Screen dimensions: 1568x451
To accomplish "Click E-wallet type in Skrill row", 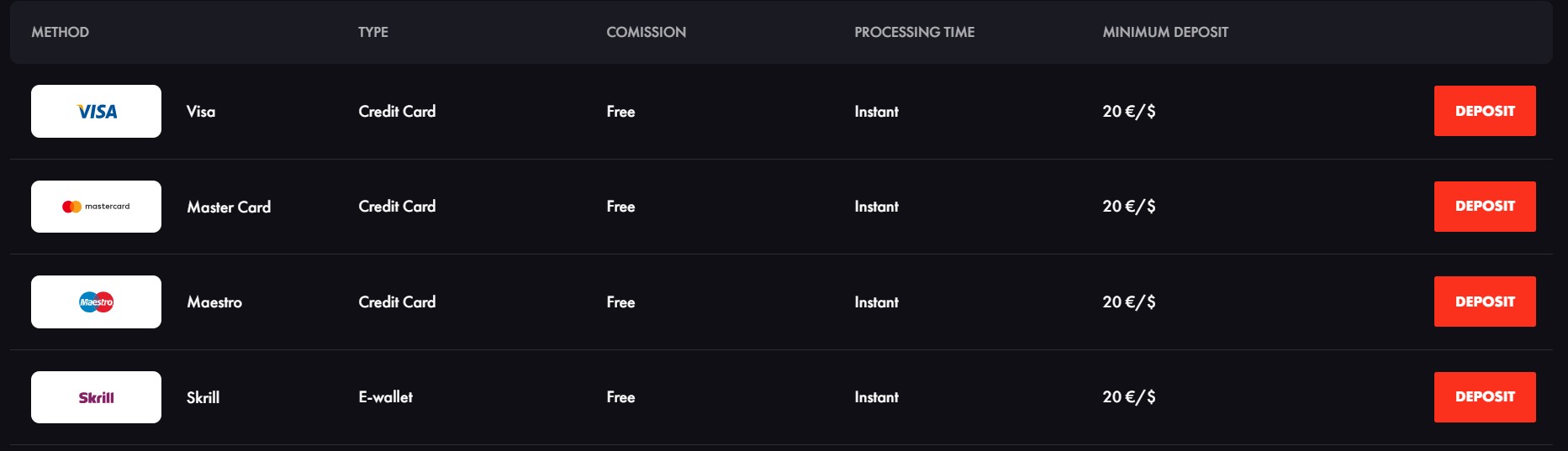I will (x=385, y=397).
